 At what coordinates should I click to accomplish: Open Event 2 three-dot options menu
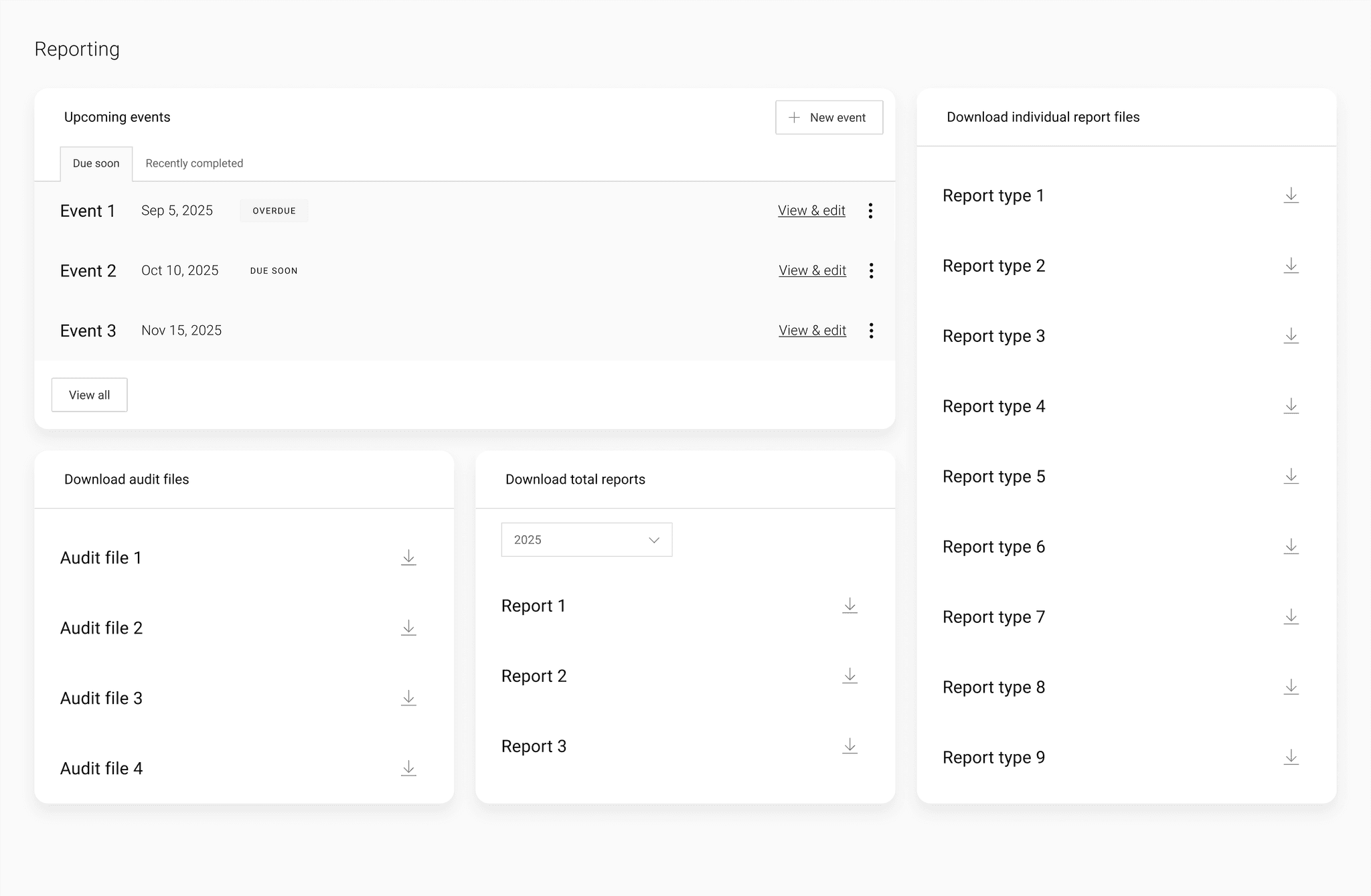click(871, 270)
